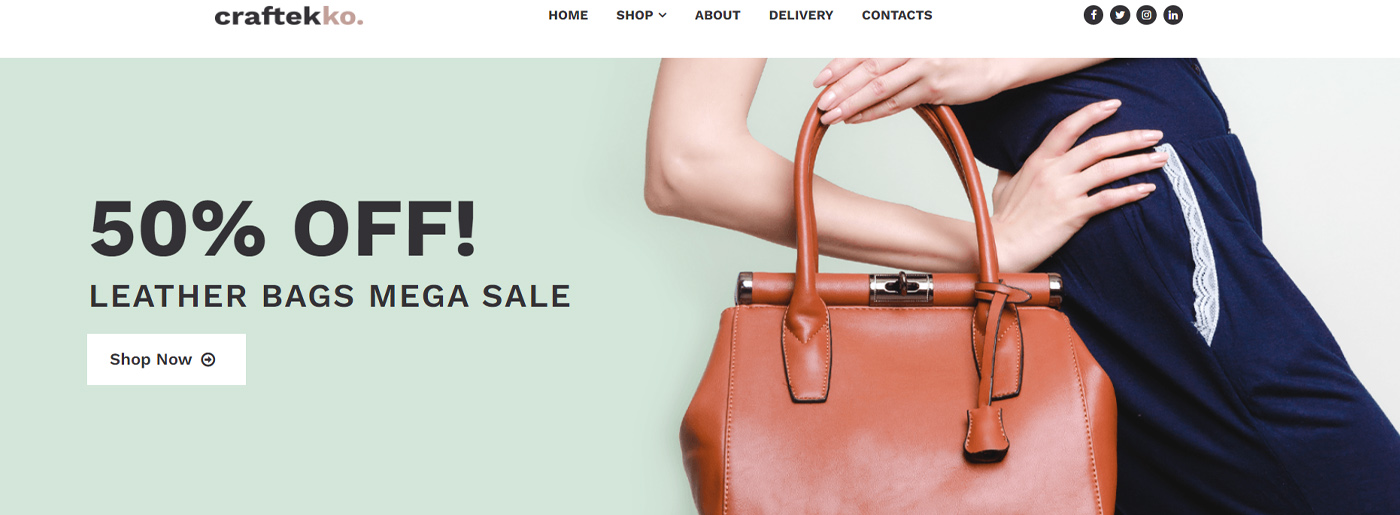The image size is (1400, 515).
Task: Open the Twitter social icon
Action: coord(1120,15)
